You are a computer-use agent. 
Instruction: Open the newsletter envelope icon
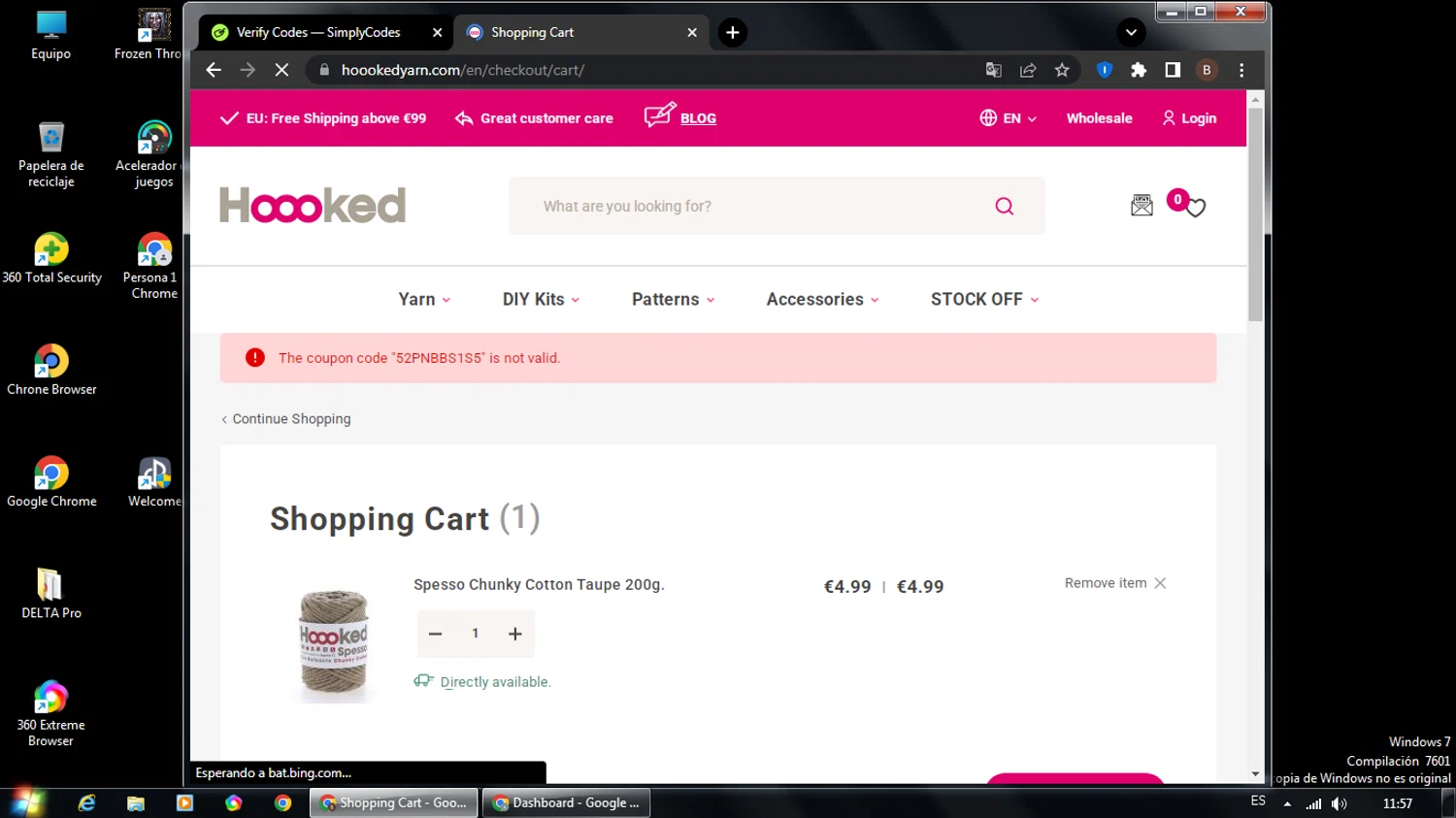point(1142,206)
